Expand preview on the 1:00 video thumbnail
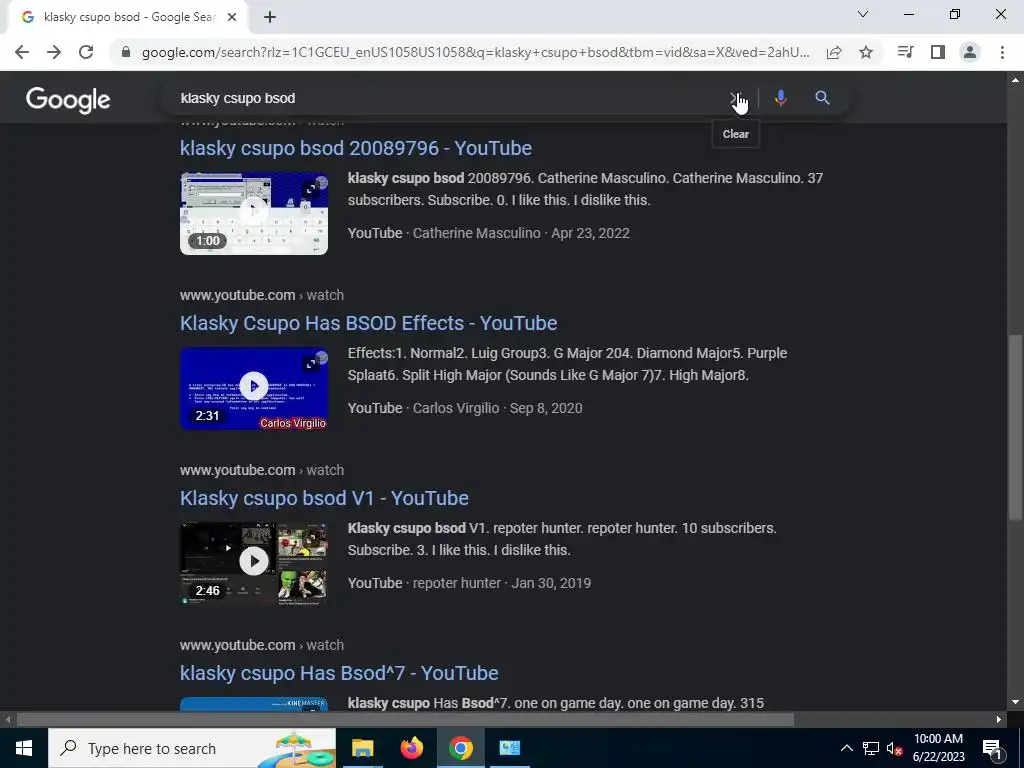 [x=310, y=189]
